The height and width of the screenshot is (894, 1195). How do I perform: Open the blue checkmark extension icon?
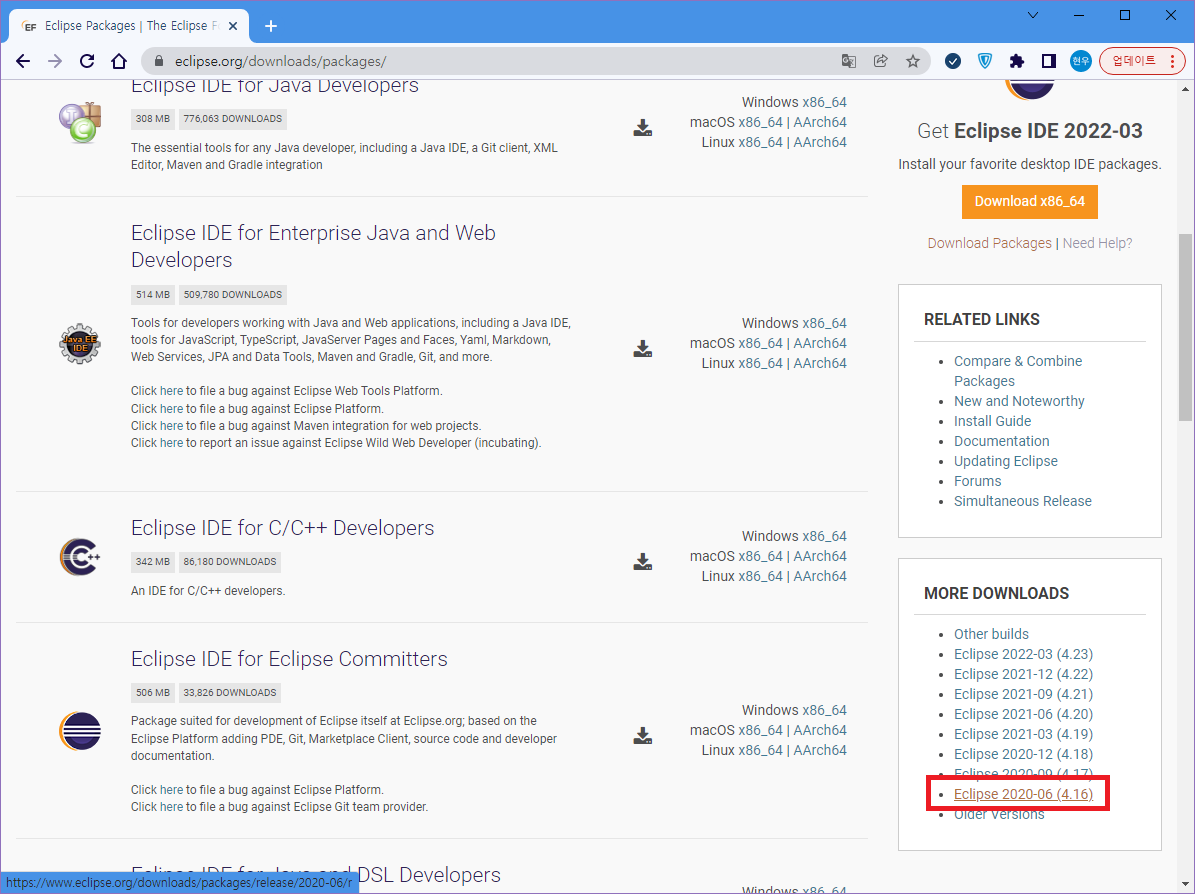(953, 61)
